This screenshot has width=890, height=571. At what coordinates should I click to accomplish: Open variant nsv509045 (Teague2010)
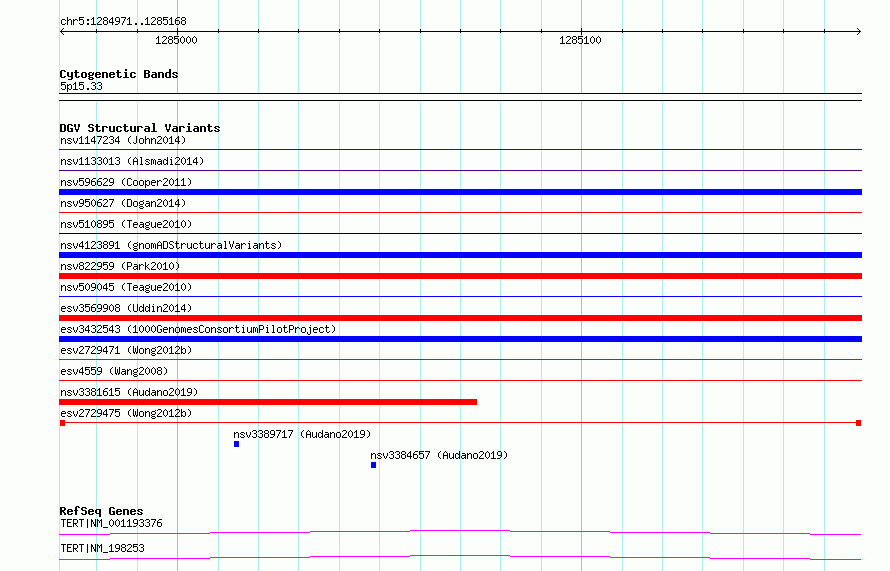pyautogui.click(x=126, y=287)
